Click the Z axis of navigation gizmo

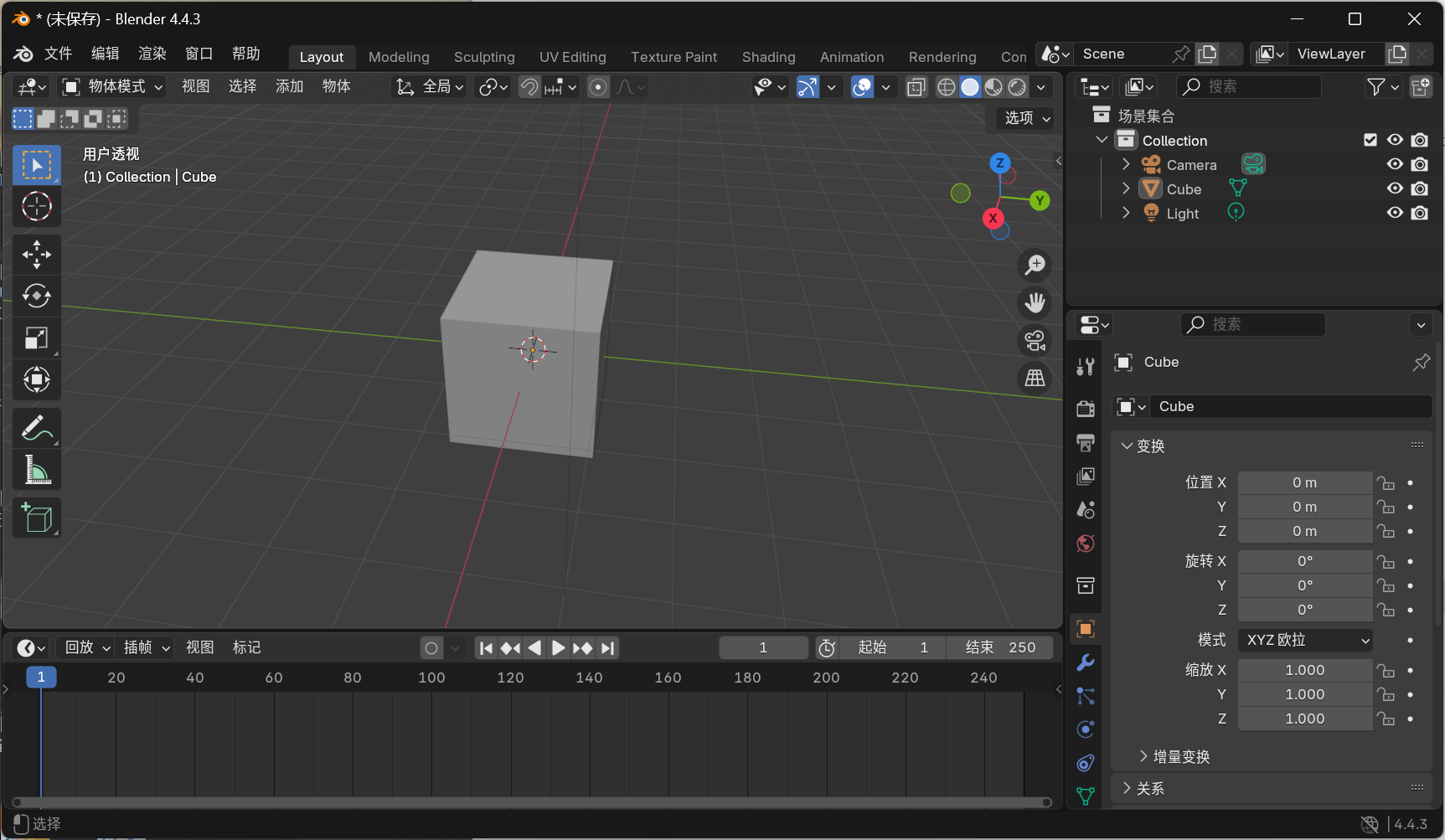point(999,163)
